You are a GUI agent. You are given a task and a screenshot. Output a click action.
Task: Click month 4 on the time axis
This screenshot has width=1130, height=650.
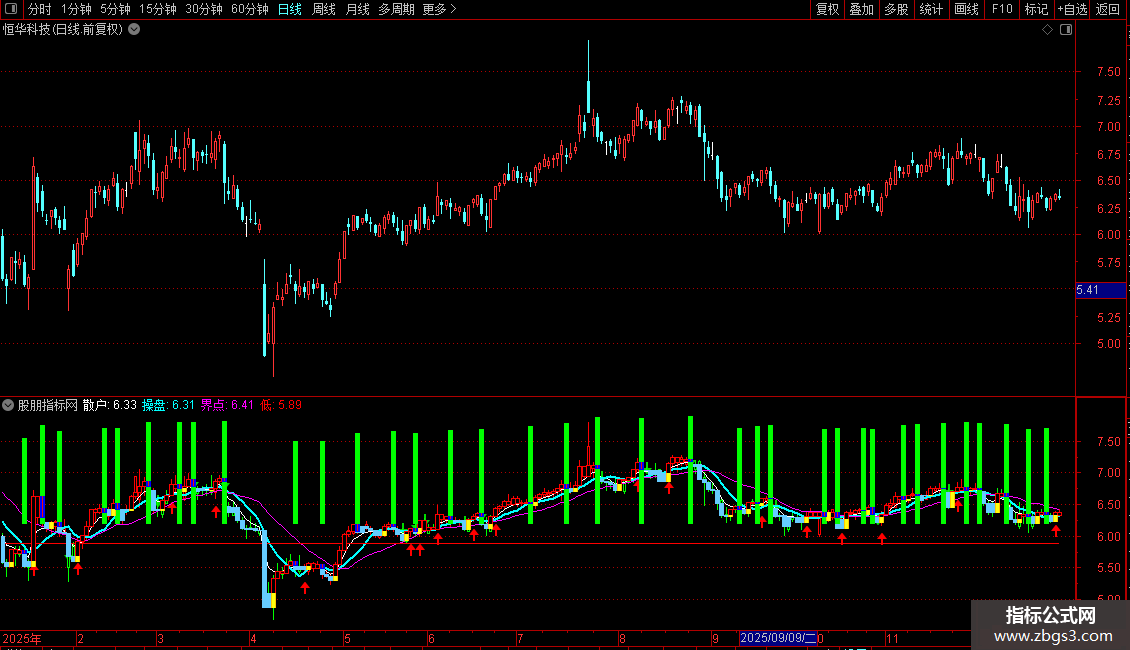tap(253, 638)
